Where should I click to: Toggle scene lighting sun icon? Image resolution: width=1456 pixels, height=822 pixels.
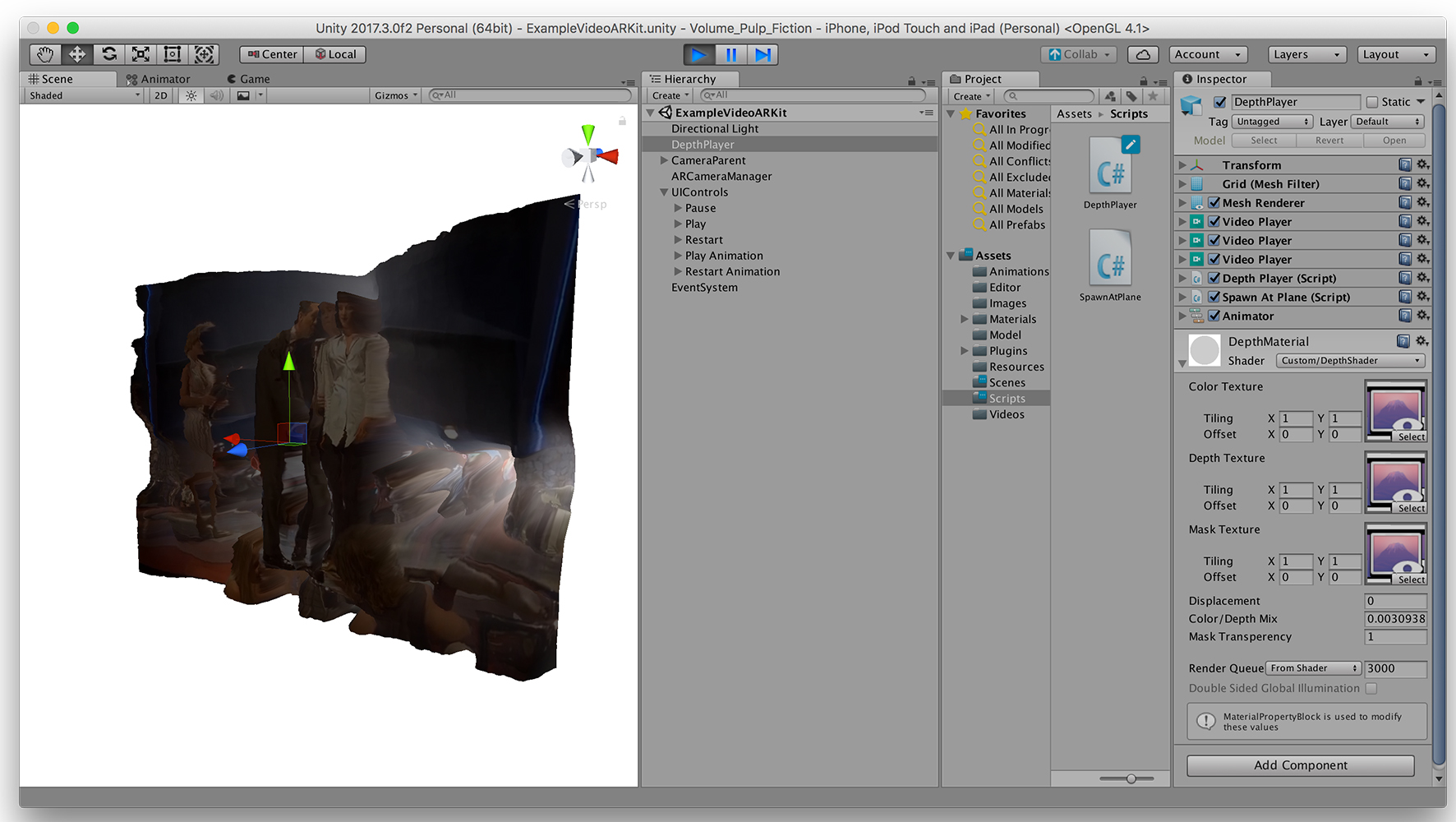tap(191, 95)
